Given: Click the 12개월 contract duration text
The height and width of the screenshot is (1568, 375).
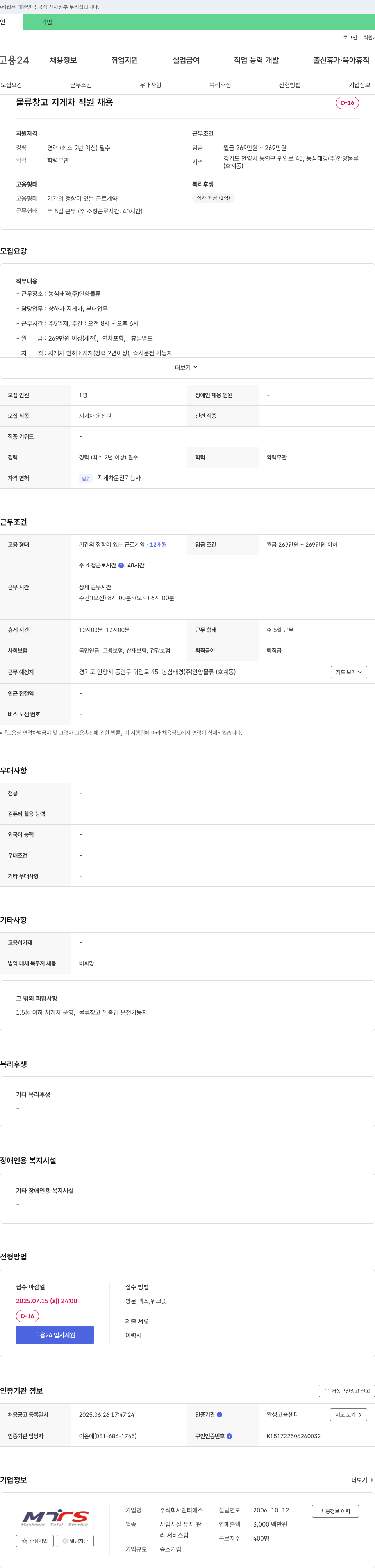Looking at the screenshot, I should [158, 545].
